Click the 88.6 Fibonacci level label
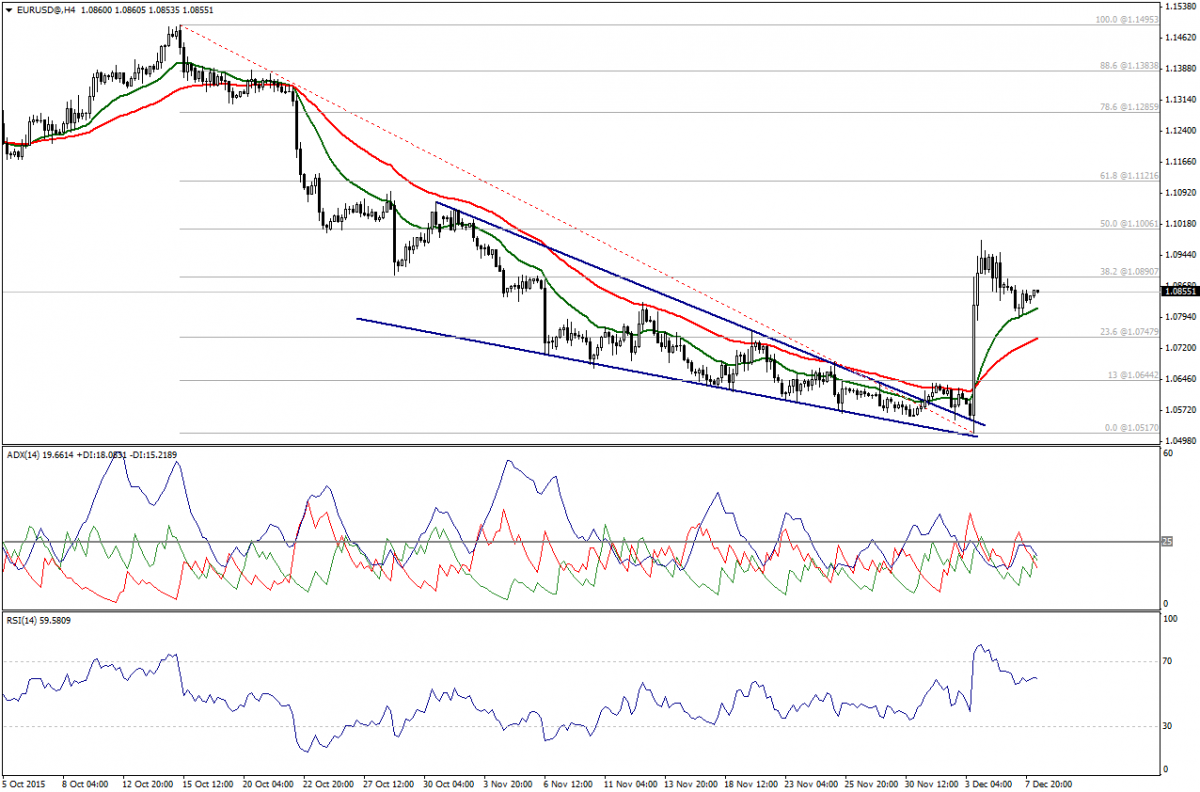The image size is (1200, 792). 1127,65
